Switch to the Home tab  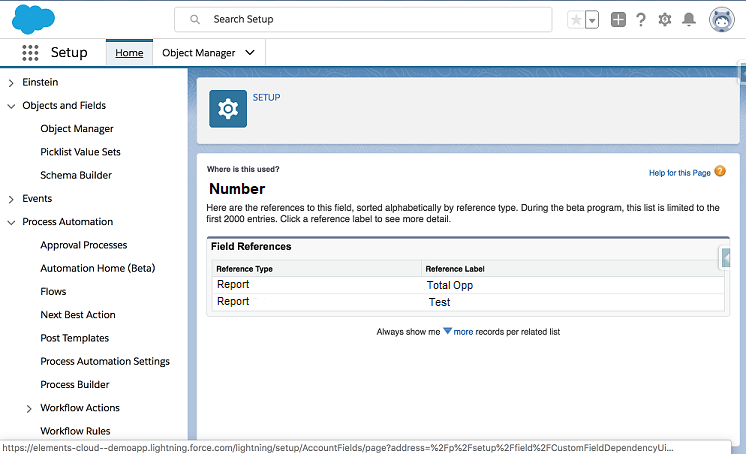tap(129, 53)
